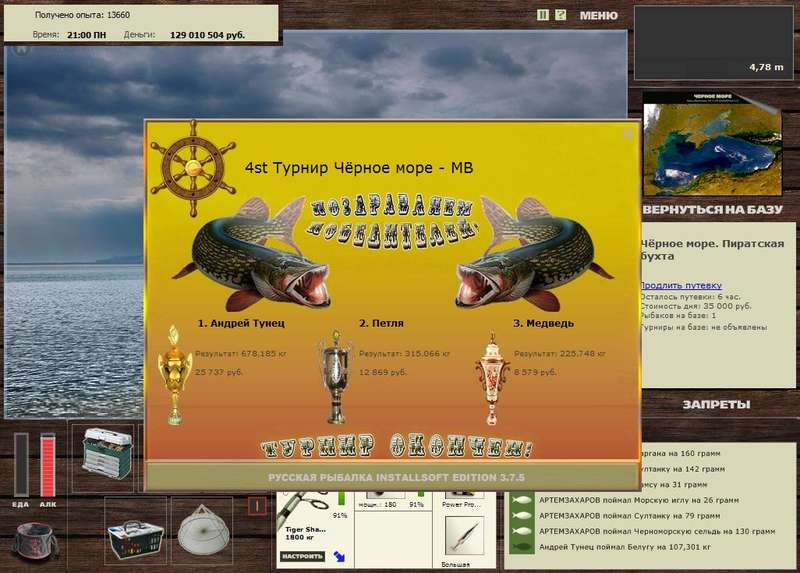Click Стоимость дня: 35 000 руб. line
The image size is (800, 573).
click(x=696, y=306)
